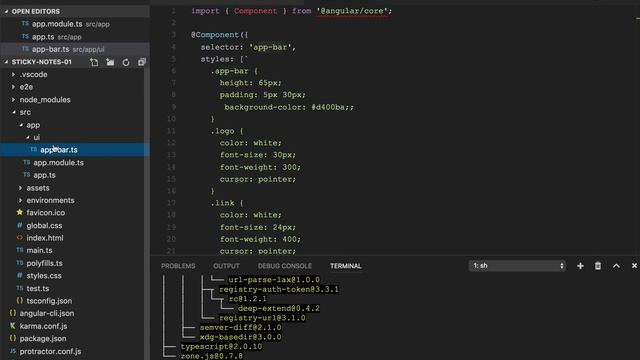The width and height of the screenshot is (640, 360).
Task: Switch to the PROBLEMS tab
Action: point(178,266)
